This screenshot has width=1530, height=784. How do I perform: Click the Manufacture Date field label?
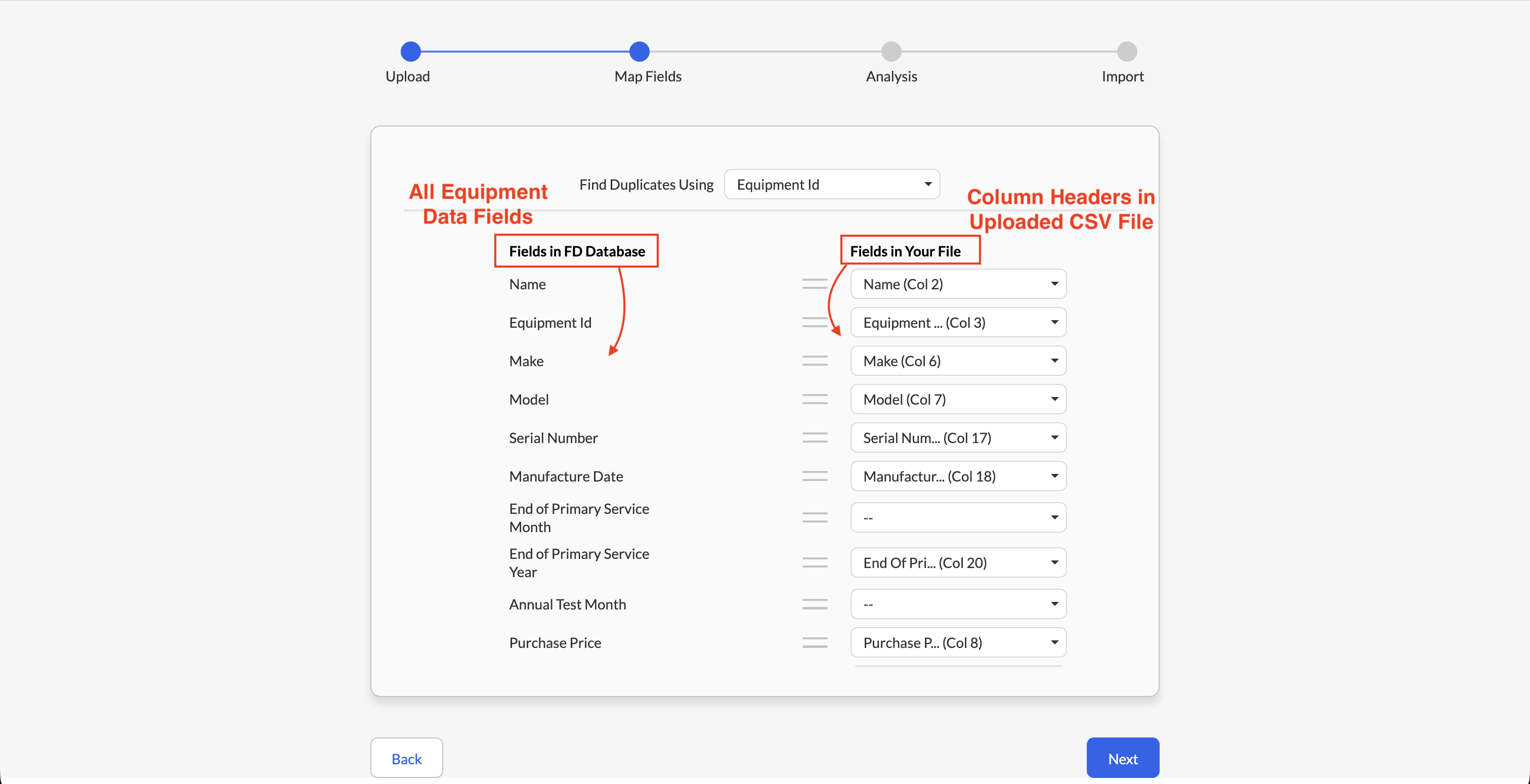coord(566,476)
